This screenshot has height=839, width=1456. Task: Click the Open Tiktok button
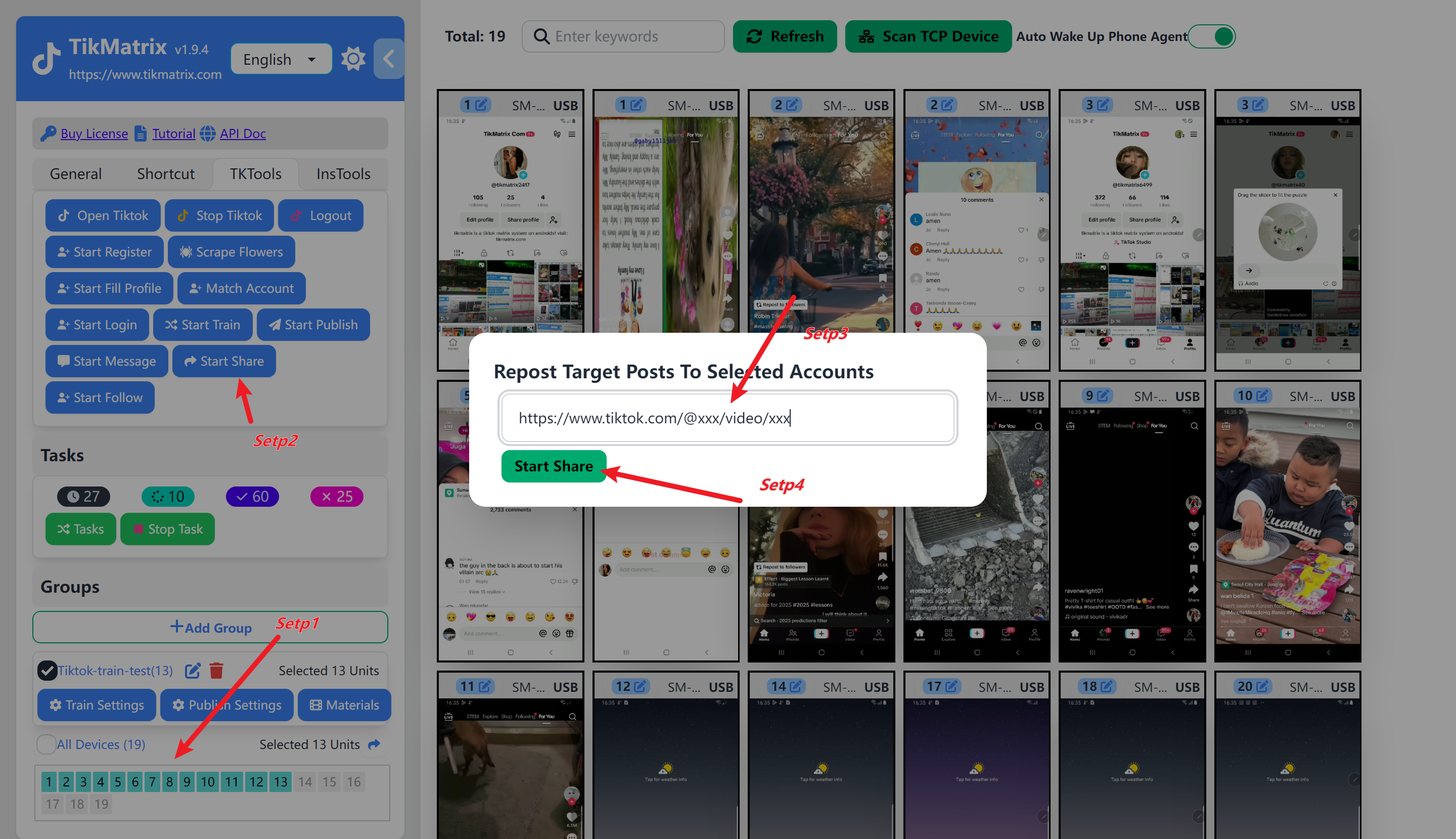click(x=103, y=215)
